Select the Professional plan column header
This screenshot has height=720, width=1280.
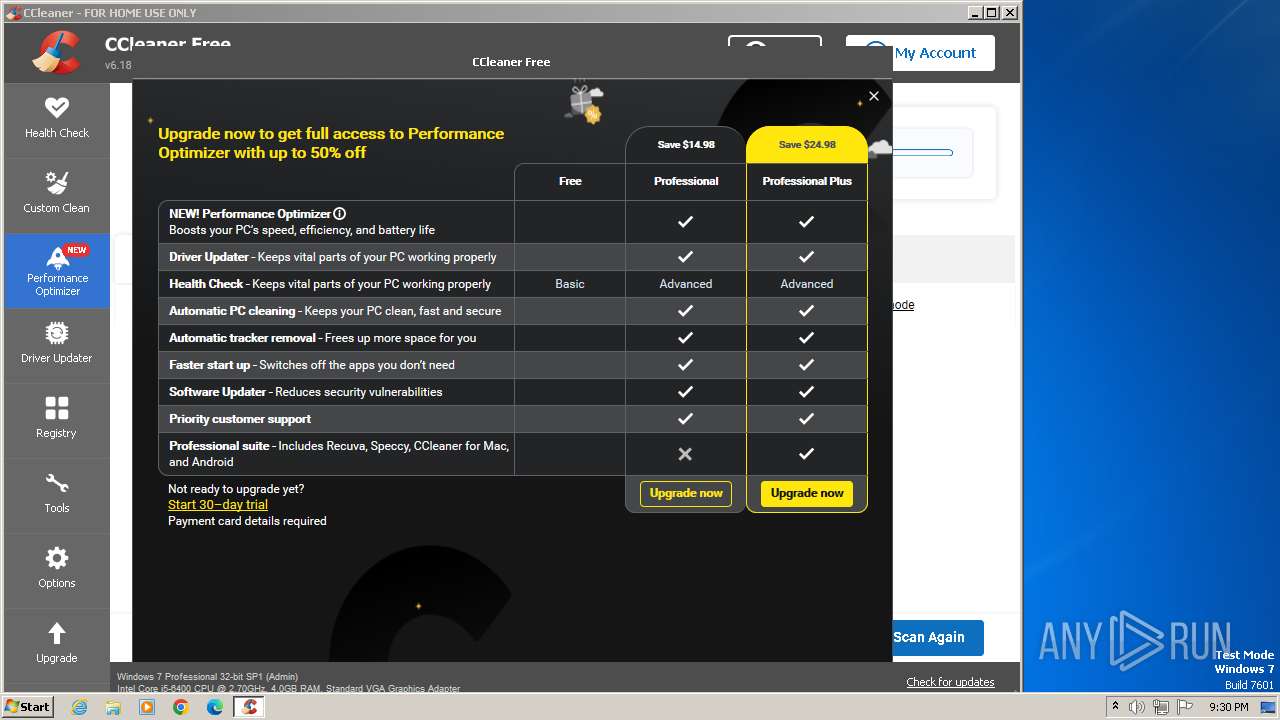click(x=686, y=181)
